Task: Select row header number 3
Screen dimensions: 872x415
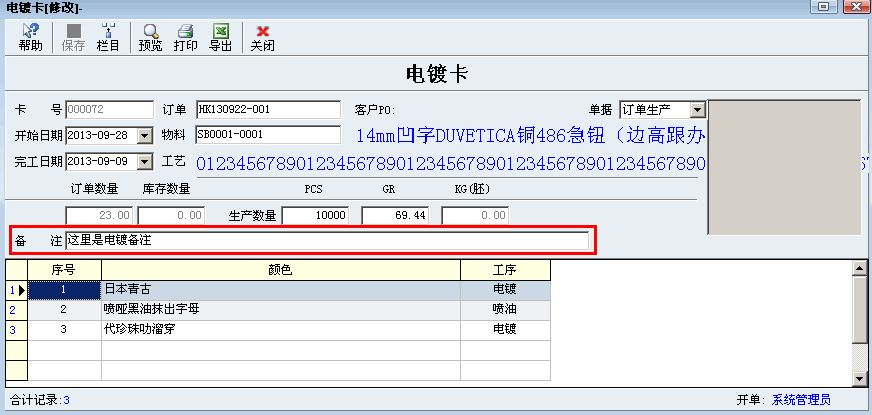Action: (17, 330)
